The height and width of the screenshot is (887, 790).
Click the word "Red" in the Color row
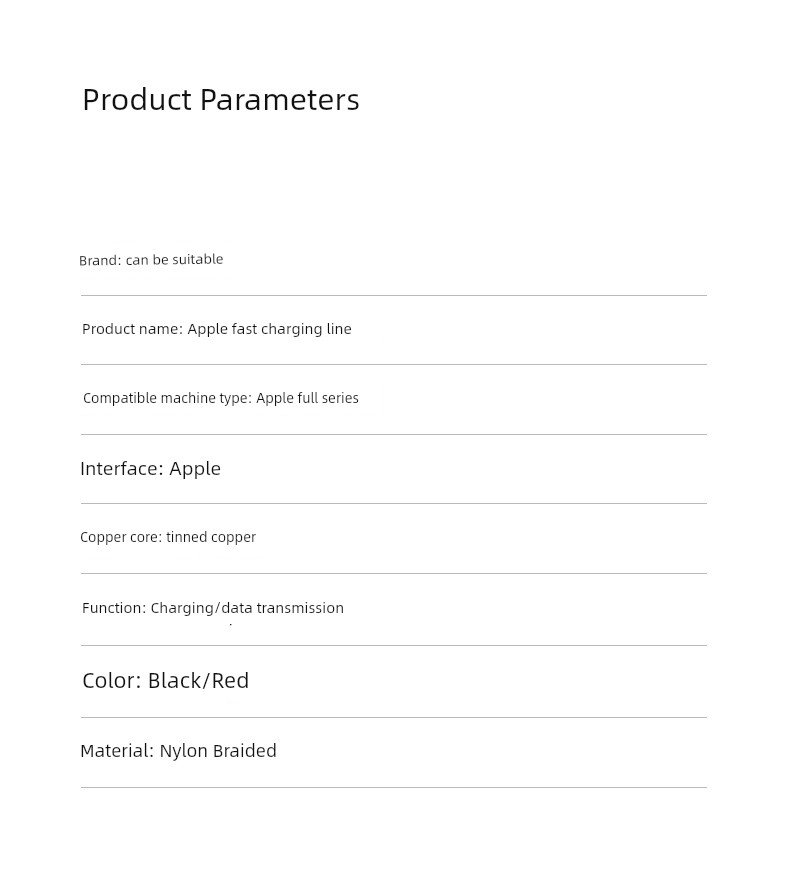click(230, 681)
